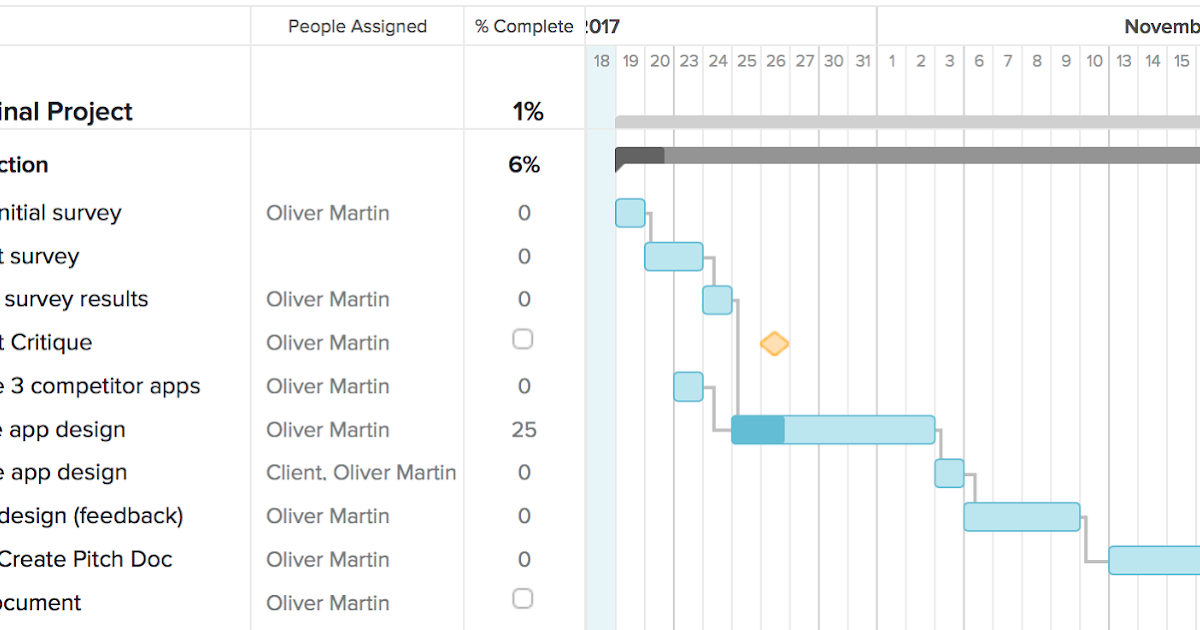Click the orange milestone diamond in the timeline

tap(775, 343)
